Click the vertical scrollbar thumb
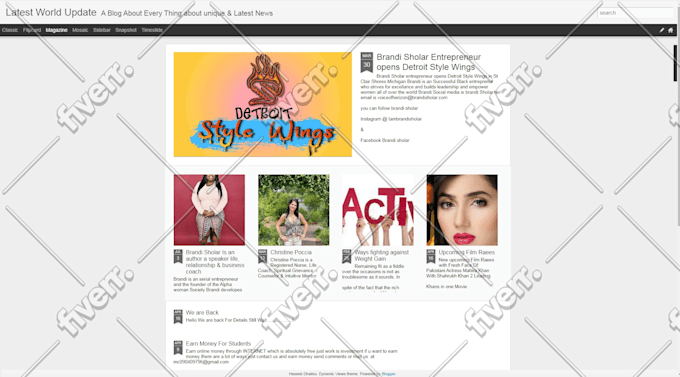The width and height of the screenshot is (680, 377). tap(675, 63)
